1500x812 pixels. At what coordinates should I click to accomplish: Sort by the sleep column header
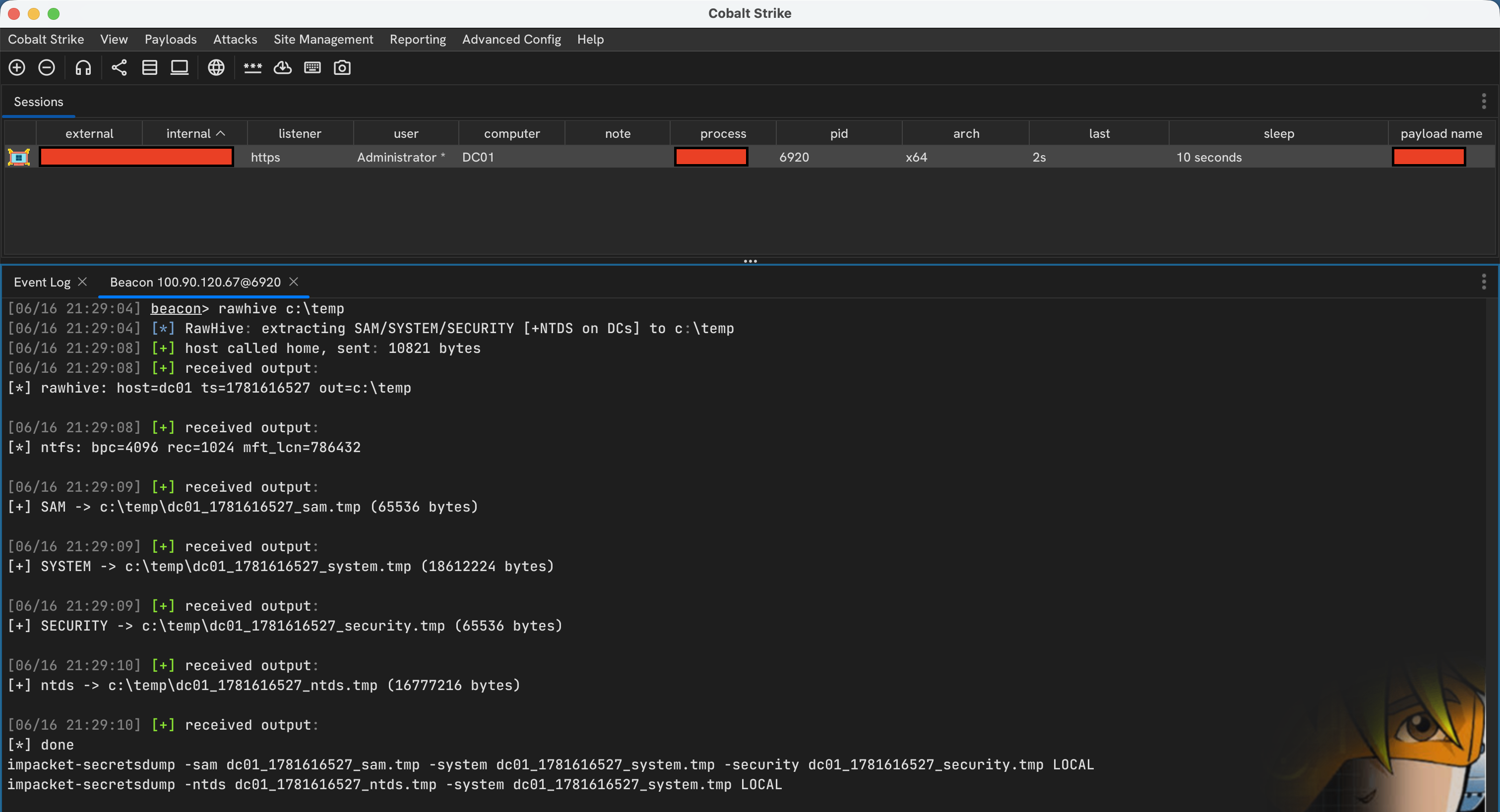[1279, 133]
